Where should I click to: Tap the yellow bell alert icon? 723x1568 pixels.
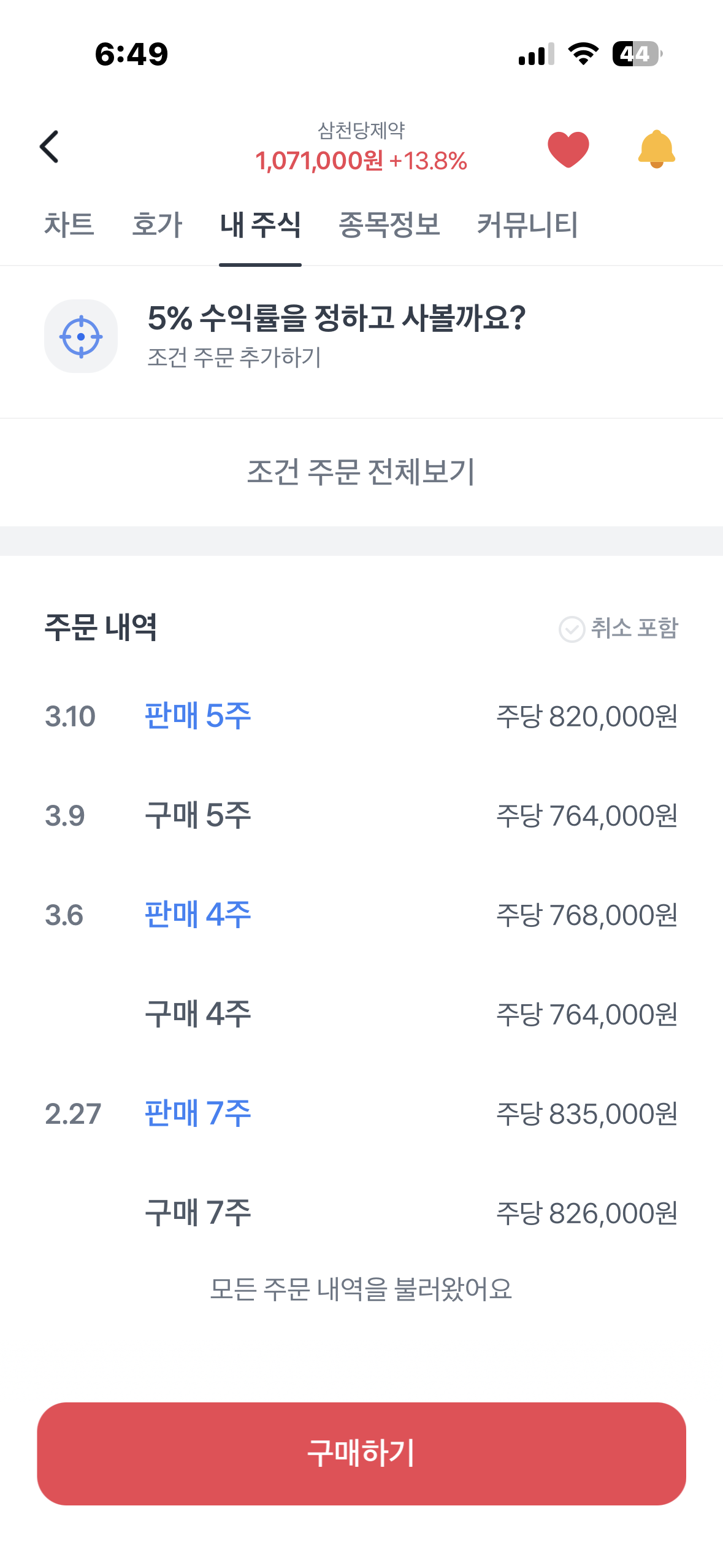pos(656,149)
